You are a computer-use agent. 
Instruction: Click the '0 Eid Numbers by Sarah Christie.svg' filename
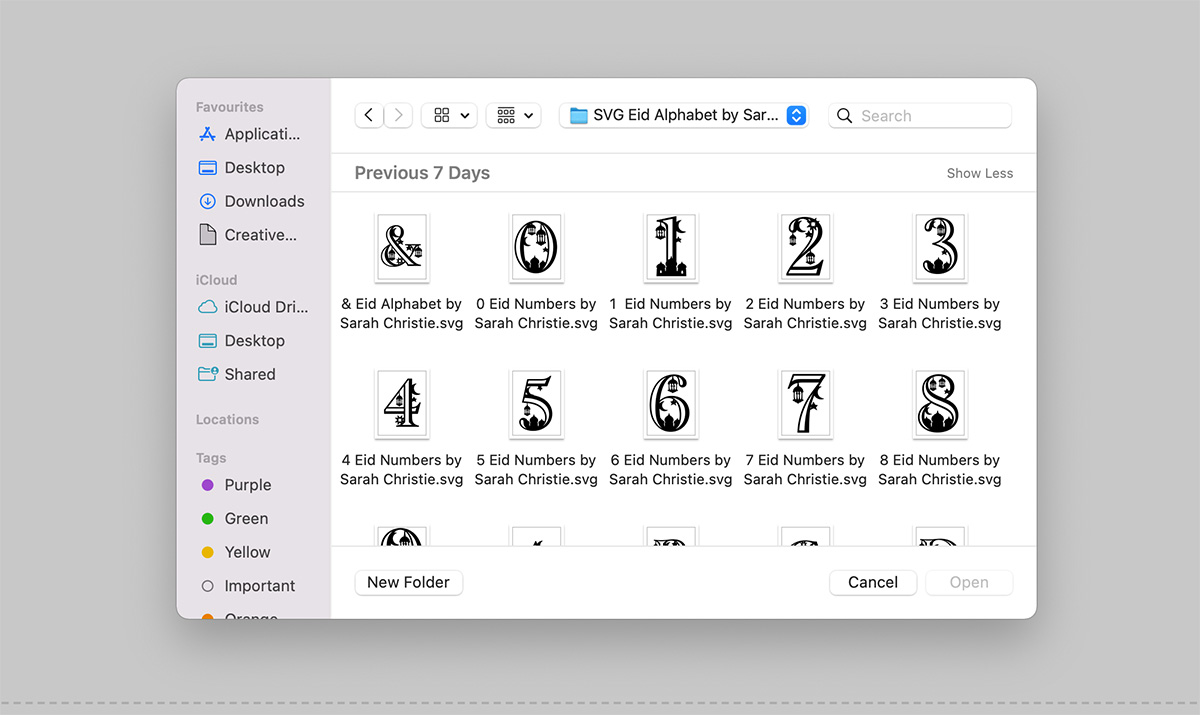point(536,313)
